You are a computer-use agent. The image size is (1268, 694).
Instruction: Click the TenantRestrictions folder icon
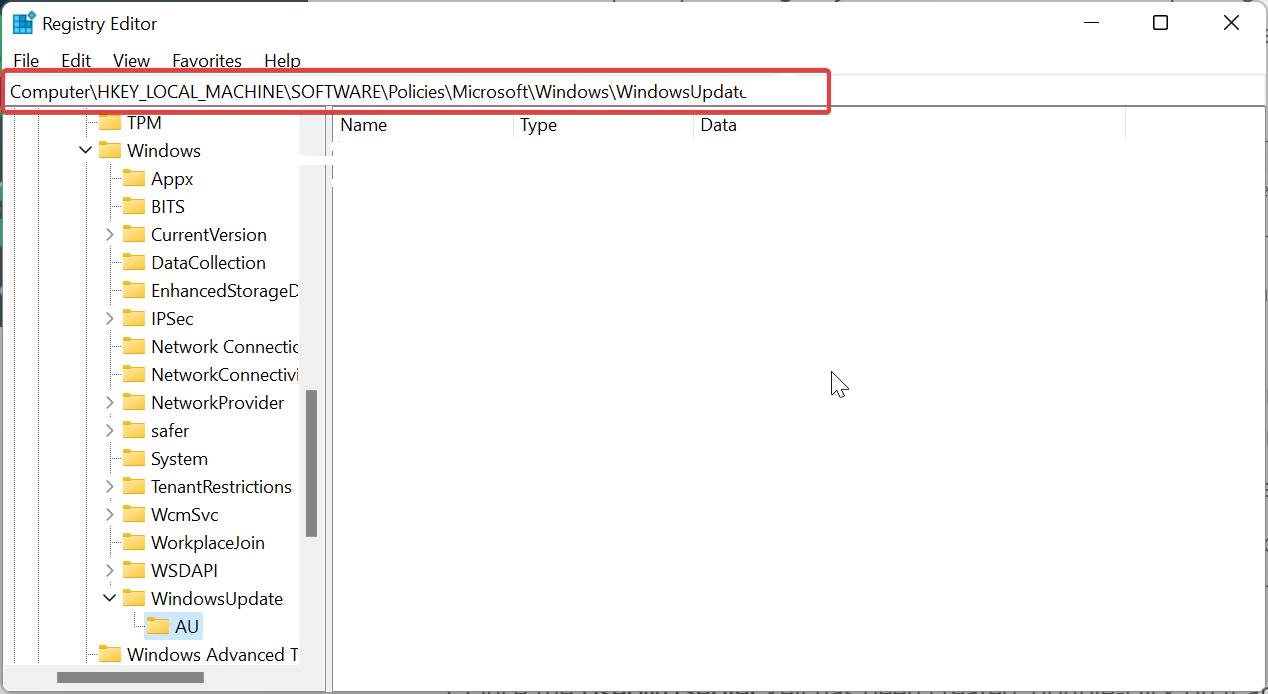(134, 487)
